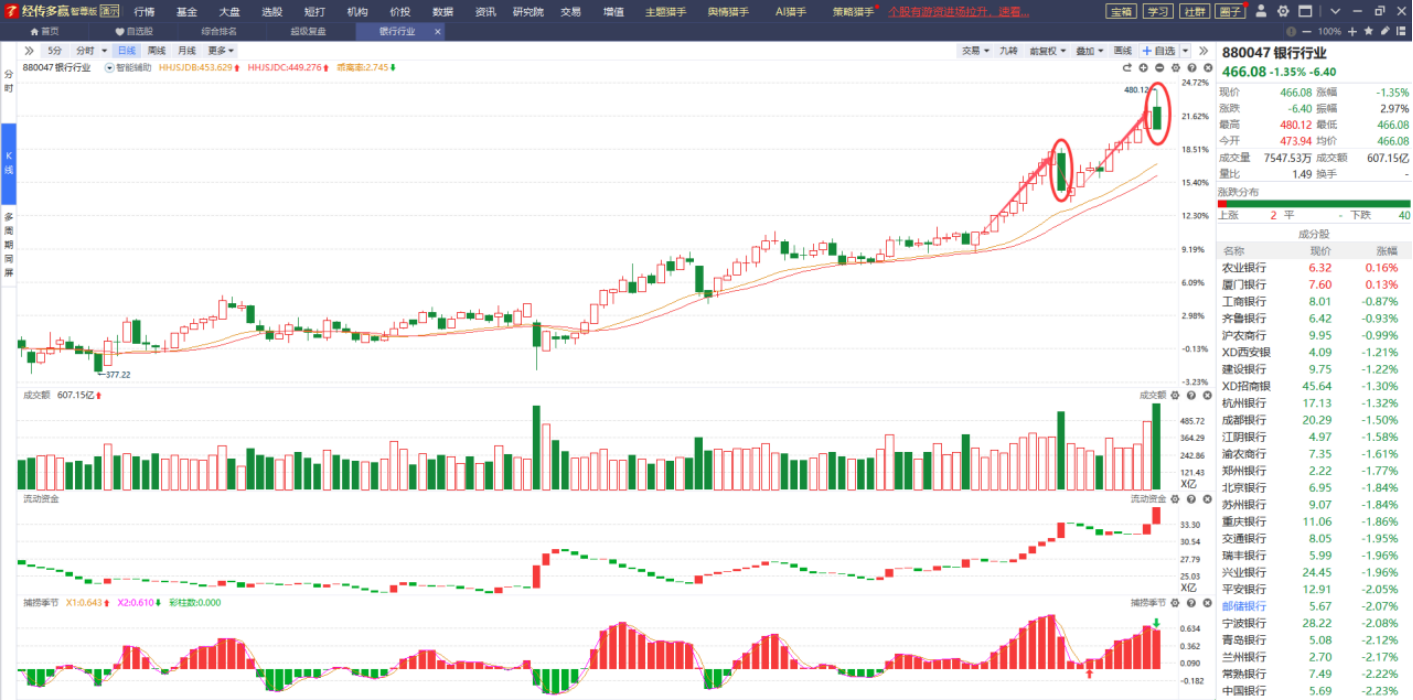Image resolution: width=1413 pixels, height=700 pixels.
Task: Close the 流动资金 indicator panel
Action: 1206,498
